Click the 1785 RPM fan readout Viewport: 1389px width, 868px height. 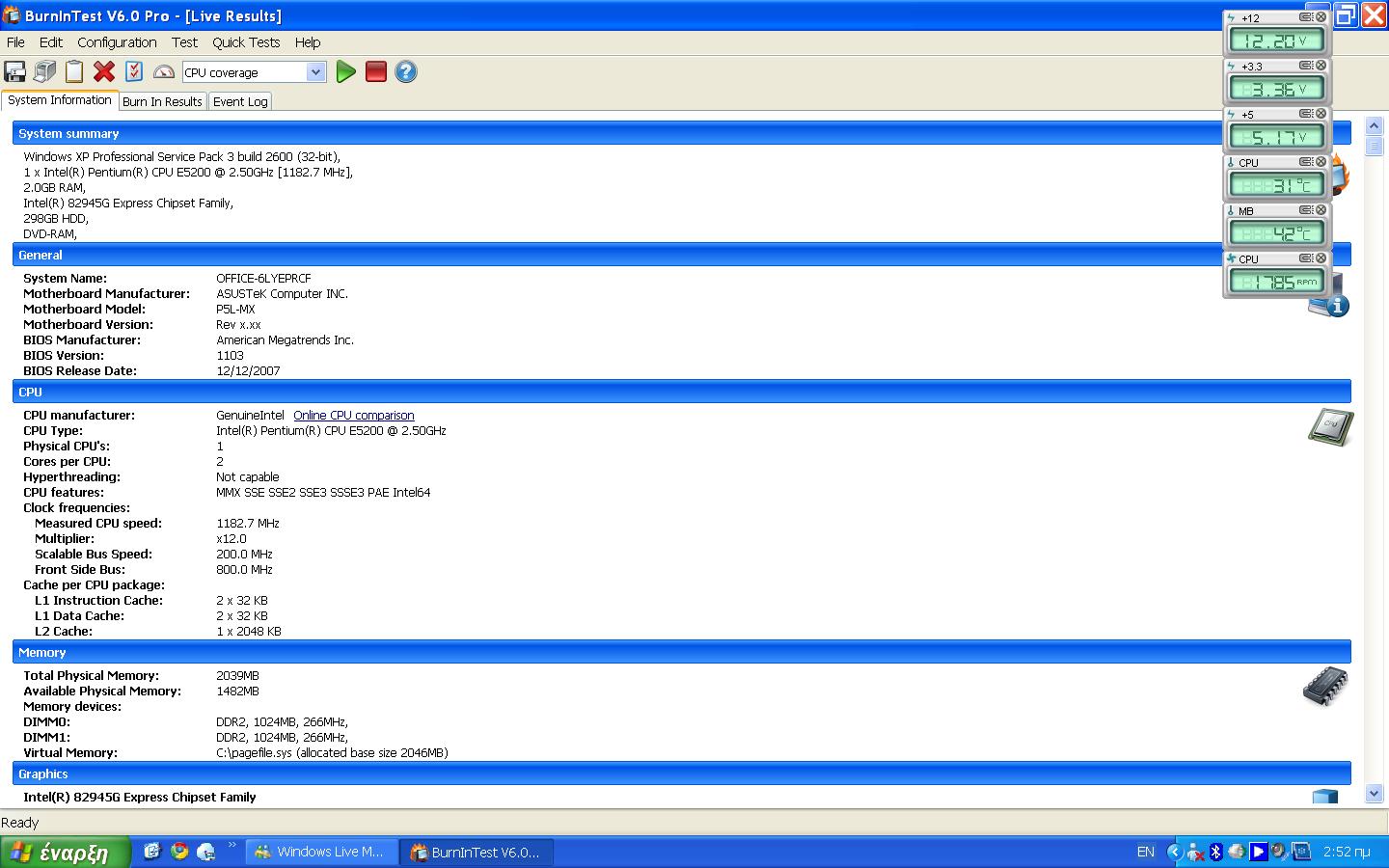click(x=1277, y=282)
